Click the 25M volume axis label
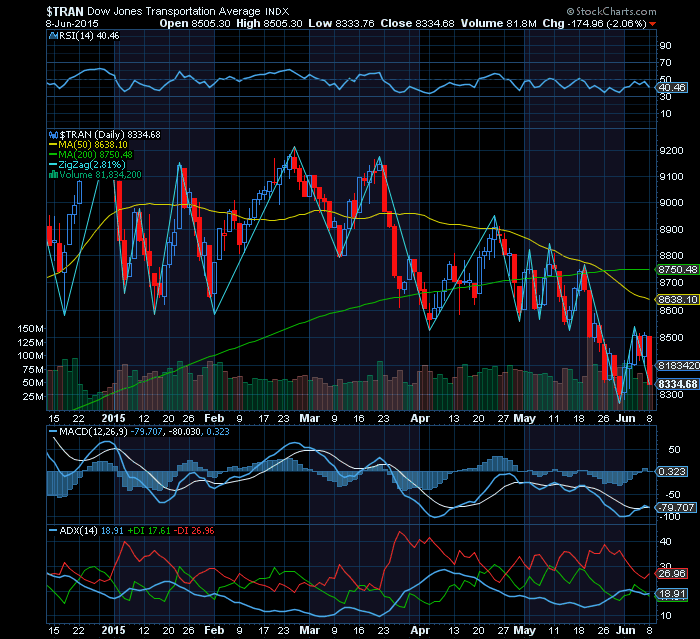Image resolution: width=700 pixels, height=639 pixels. tap(33, 397)
